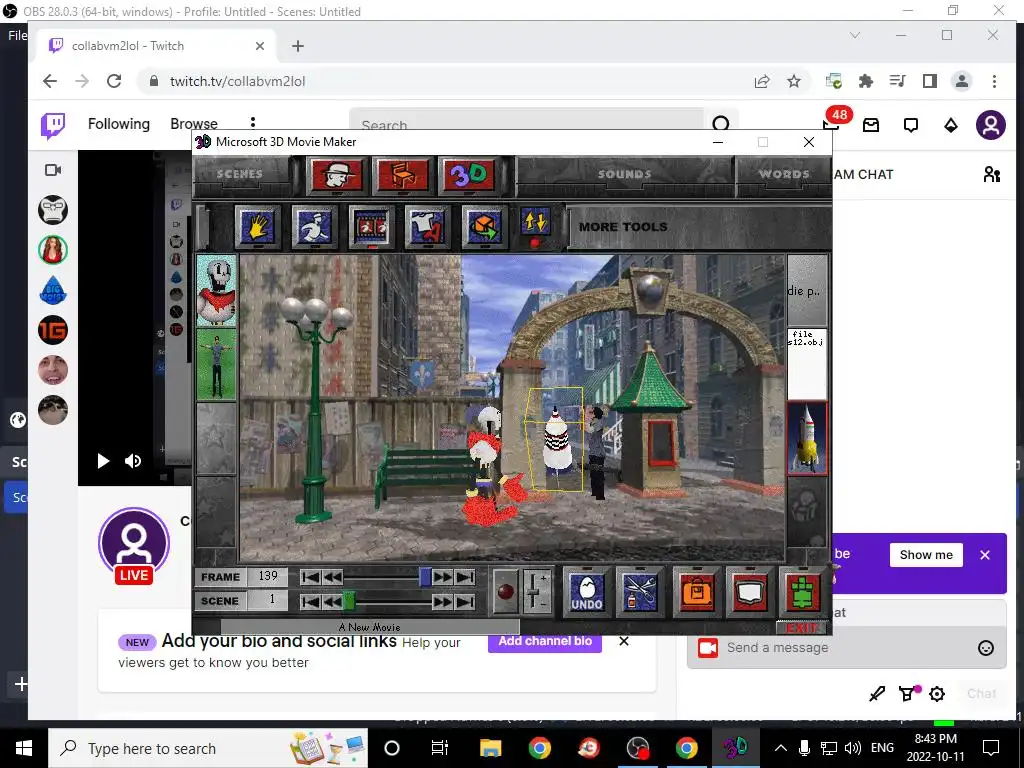Screen dimensions: 1024x768
Task: Open Twitch whispers chat bubble icon
Action: pyautogui.click(x=911, y=125)
